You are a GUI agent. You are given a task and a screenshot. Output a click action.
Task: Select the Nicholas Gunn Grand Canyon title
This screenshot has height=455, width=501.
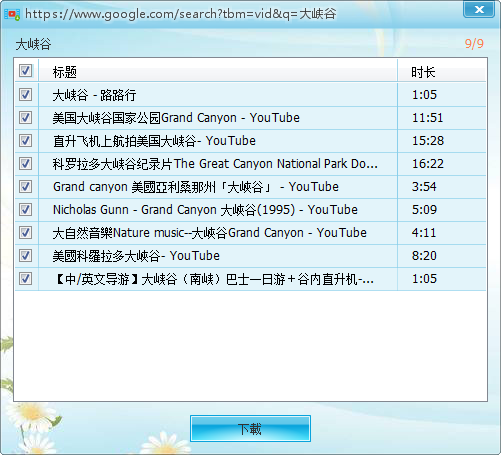[x=205, y=210]
